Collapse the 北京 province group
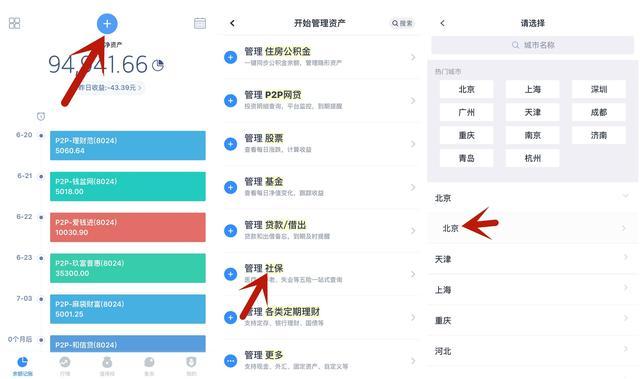 pyautogui.click(x=533, y=198)
